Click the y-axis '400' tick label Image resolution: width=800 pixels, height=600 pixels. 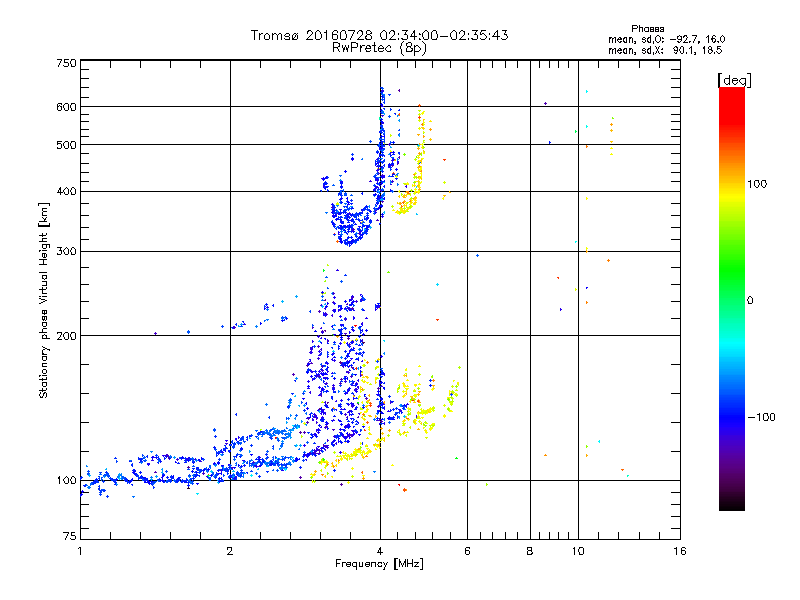[66, 192]
